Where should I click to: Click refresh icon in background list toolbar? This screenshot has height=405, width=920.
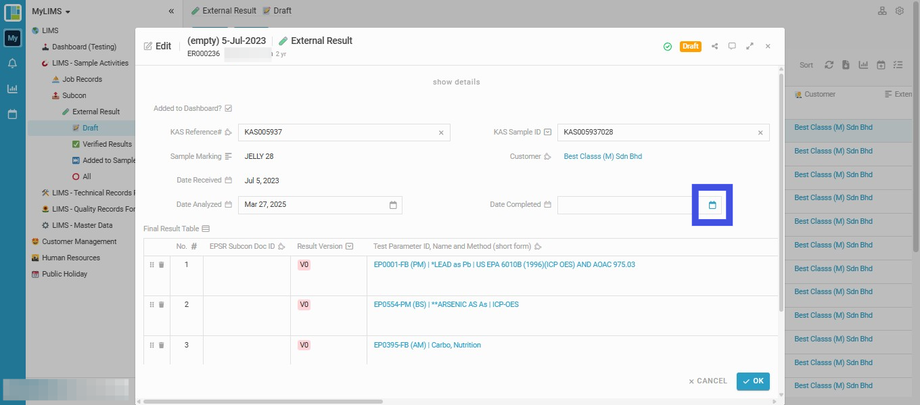coord(828,65)
